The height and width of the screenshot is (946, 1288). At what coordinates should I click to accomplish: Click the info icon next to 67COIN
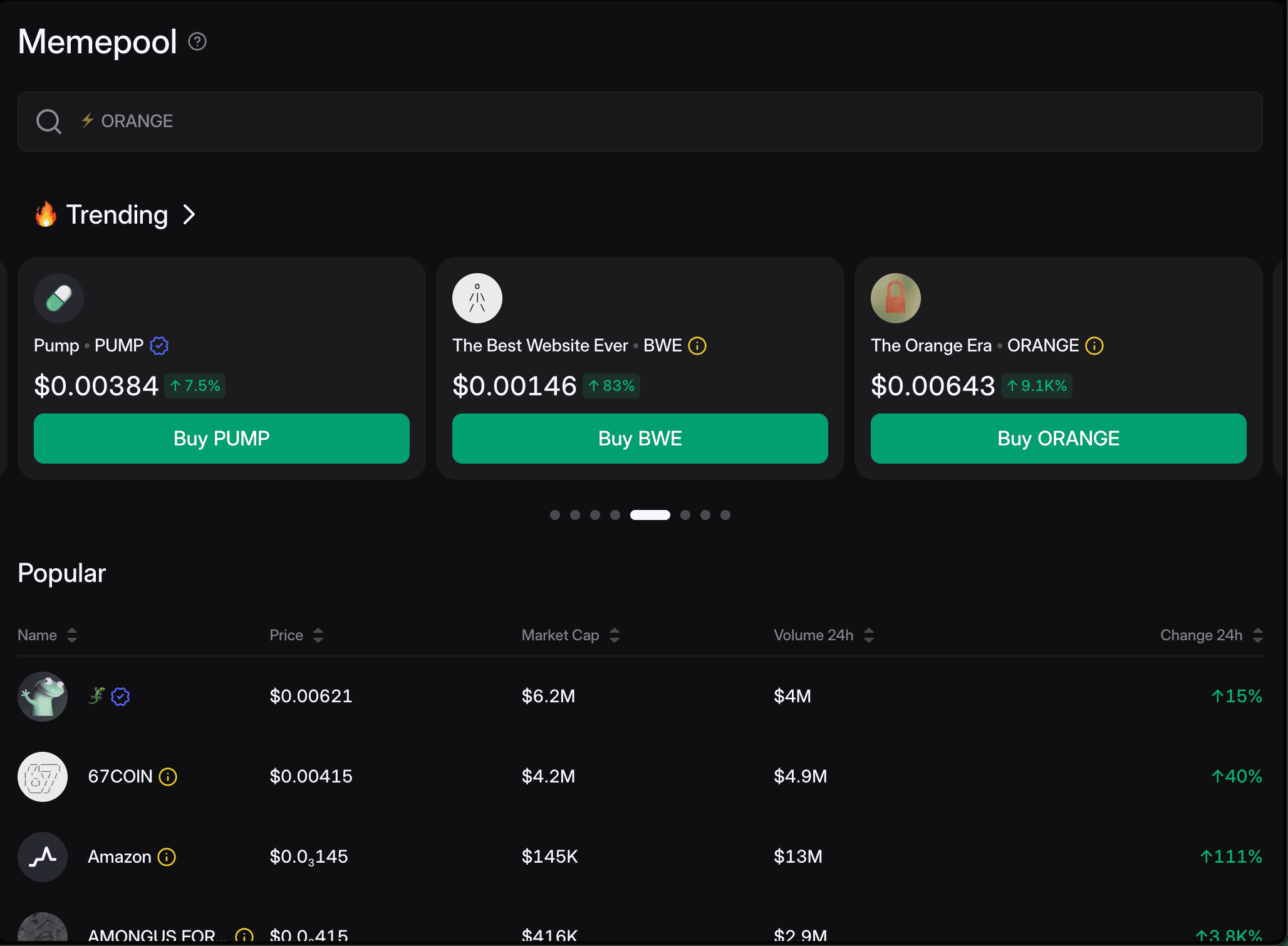(x=168, y=777)
